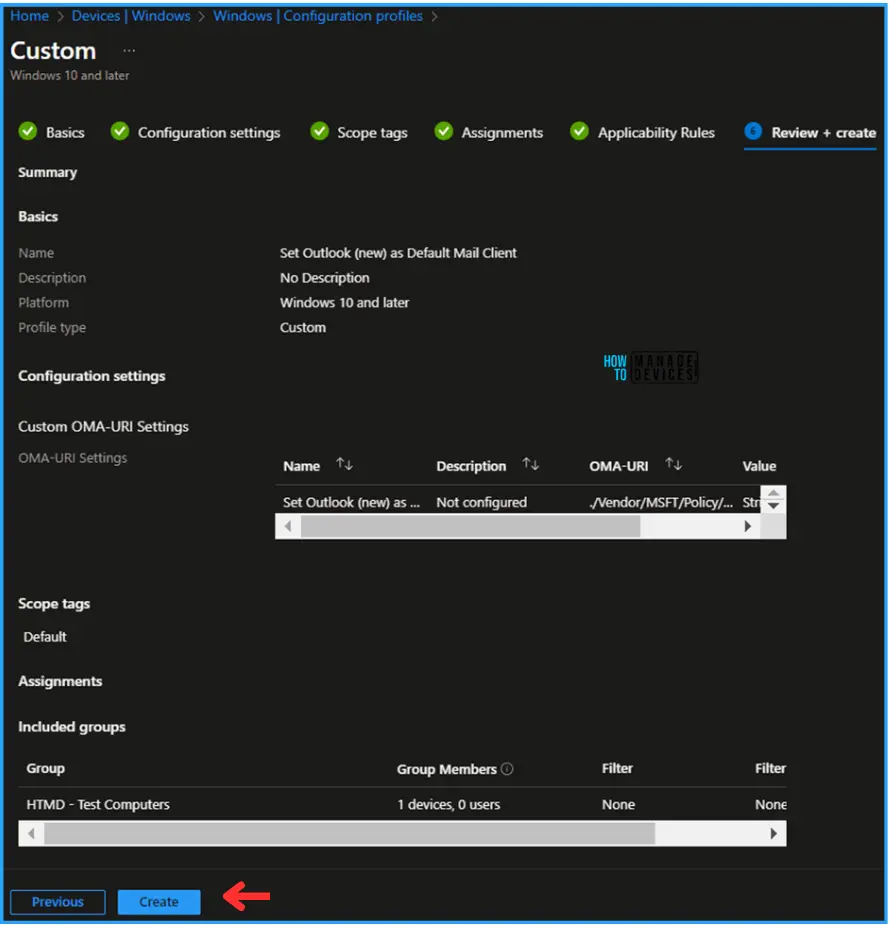Click the checkmark icon beside Configuration settings
The height and width of the screenshot is (925, 889).
tap(120, 132)
